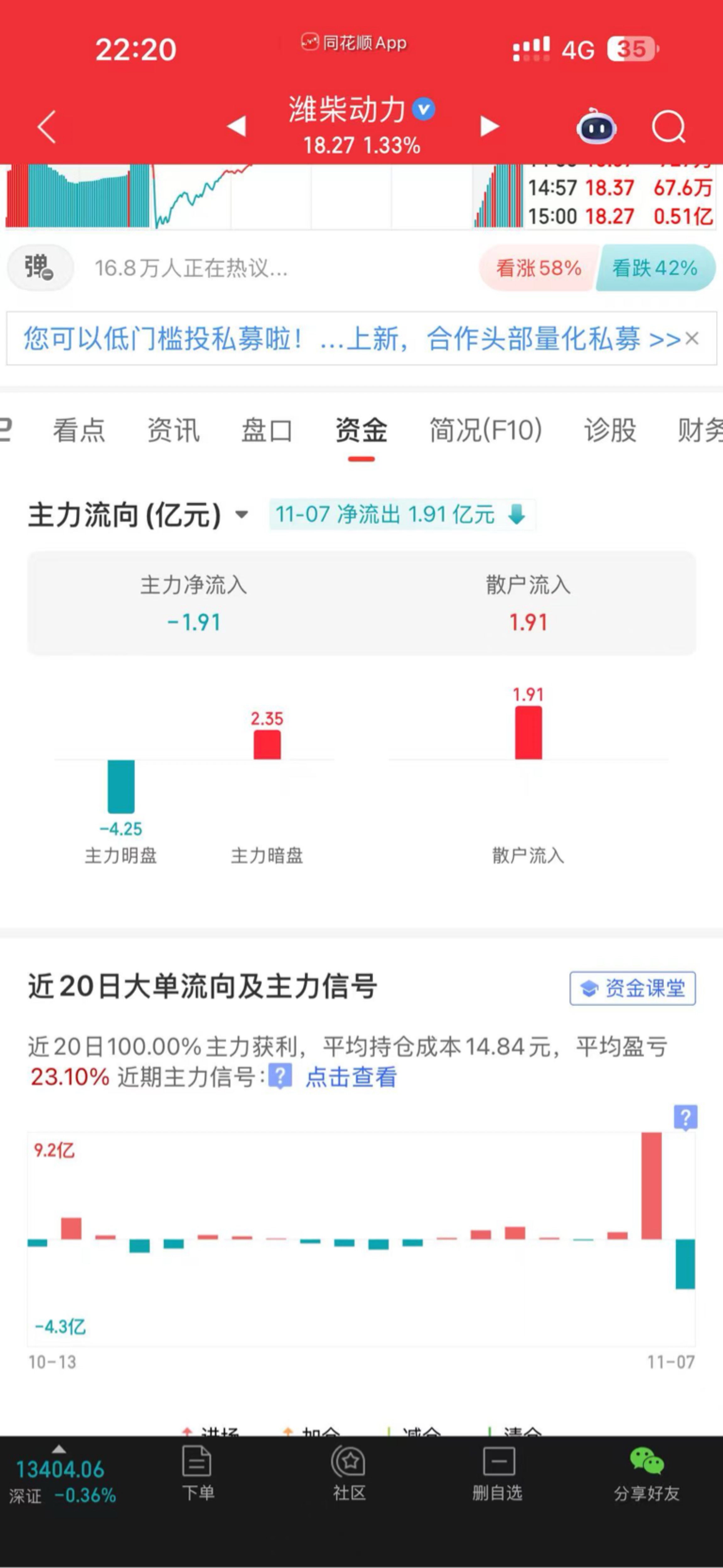Expand the 深证 index bar arrow
The image size is (723, 1568).
coord(59,1449)
